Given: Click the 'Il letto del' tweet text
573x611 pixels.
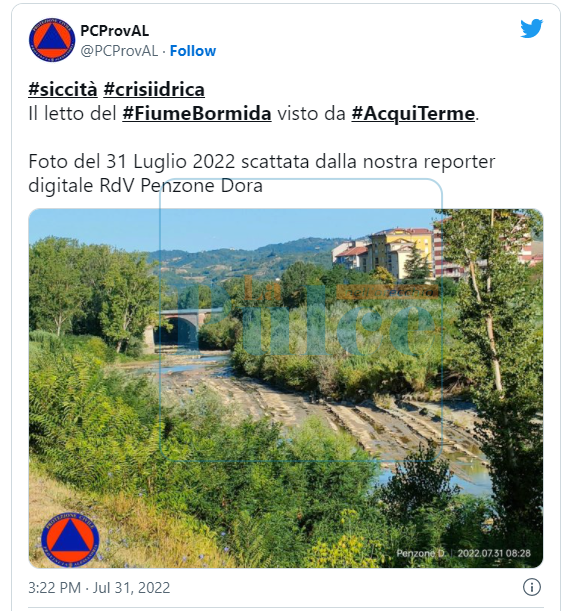Looking at the screenshot, I should tap(73, 113).
